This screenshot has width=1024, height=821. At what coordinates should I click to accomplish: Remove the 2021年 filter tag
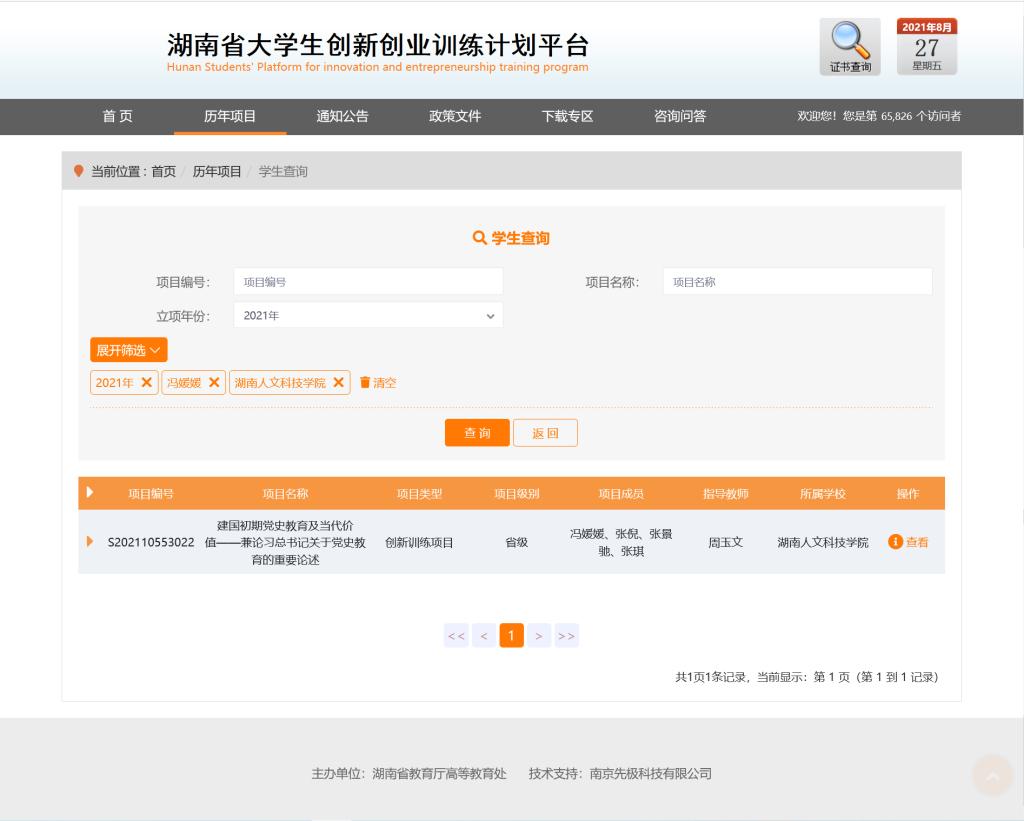tap(147, 383)
